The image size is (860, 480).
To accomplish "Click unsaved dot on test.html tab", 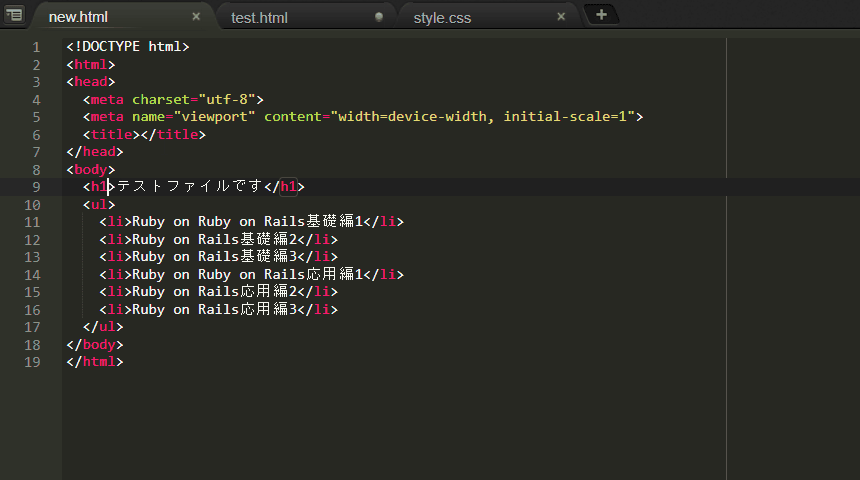I will [x=378, y=17].
